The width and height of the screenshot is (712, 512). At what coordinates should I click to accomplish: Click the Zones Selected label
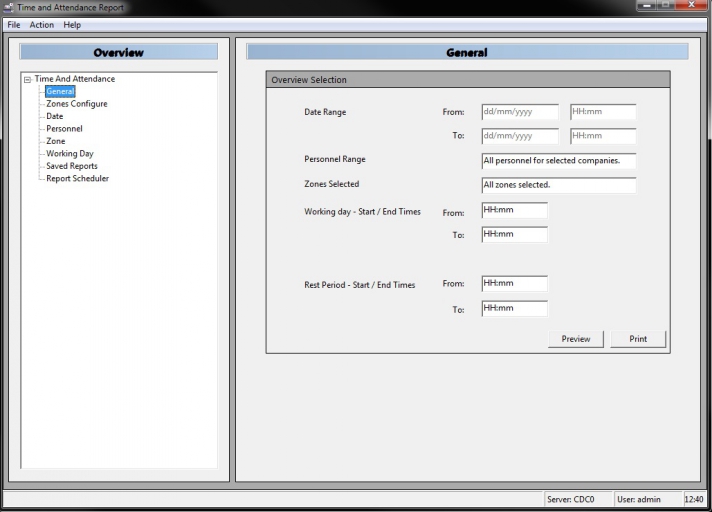(x=331, y=184)
